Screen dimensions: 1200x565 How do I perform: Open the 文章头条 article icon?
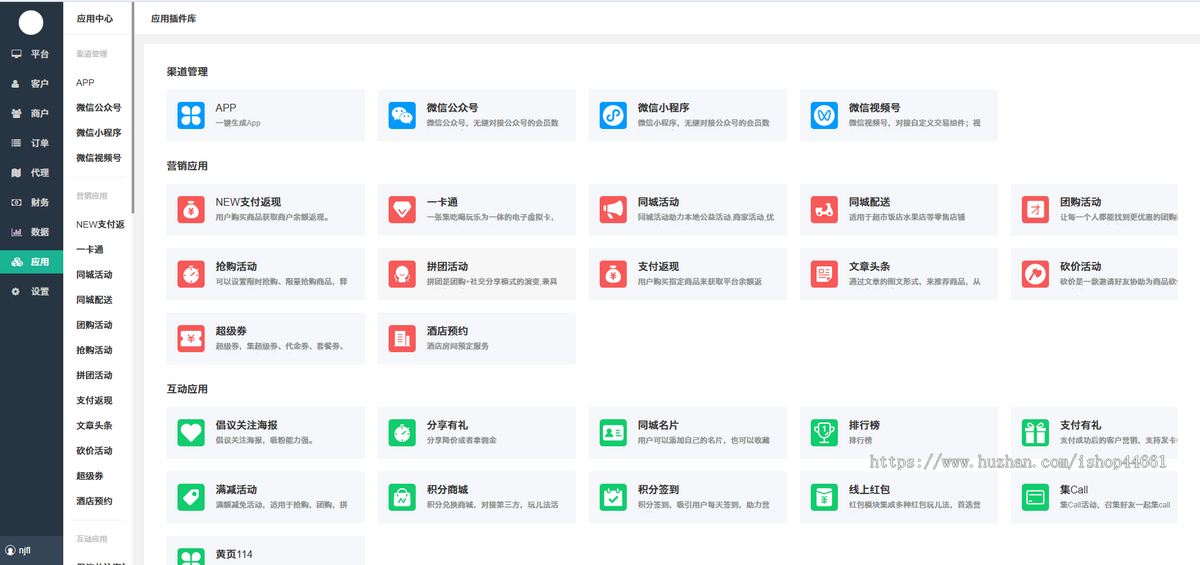(x=824, y=273)
